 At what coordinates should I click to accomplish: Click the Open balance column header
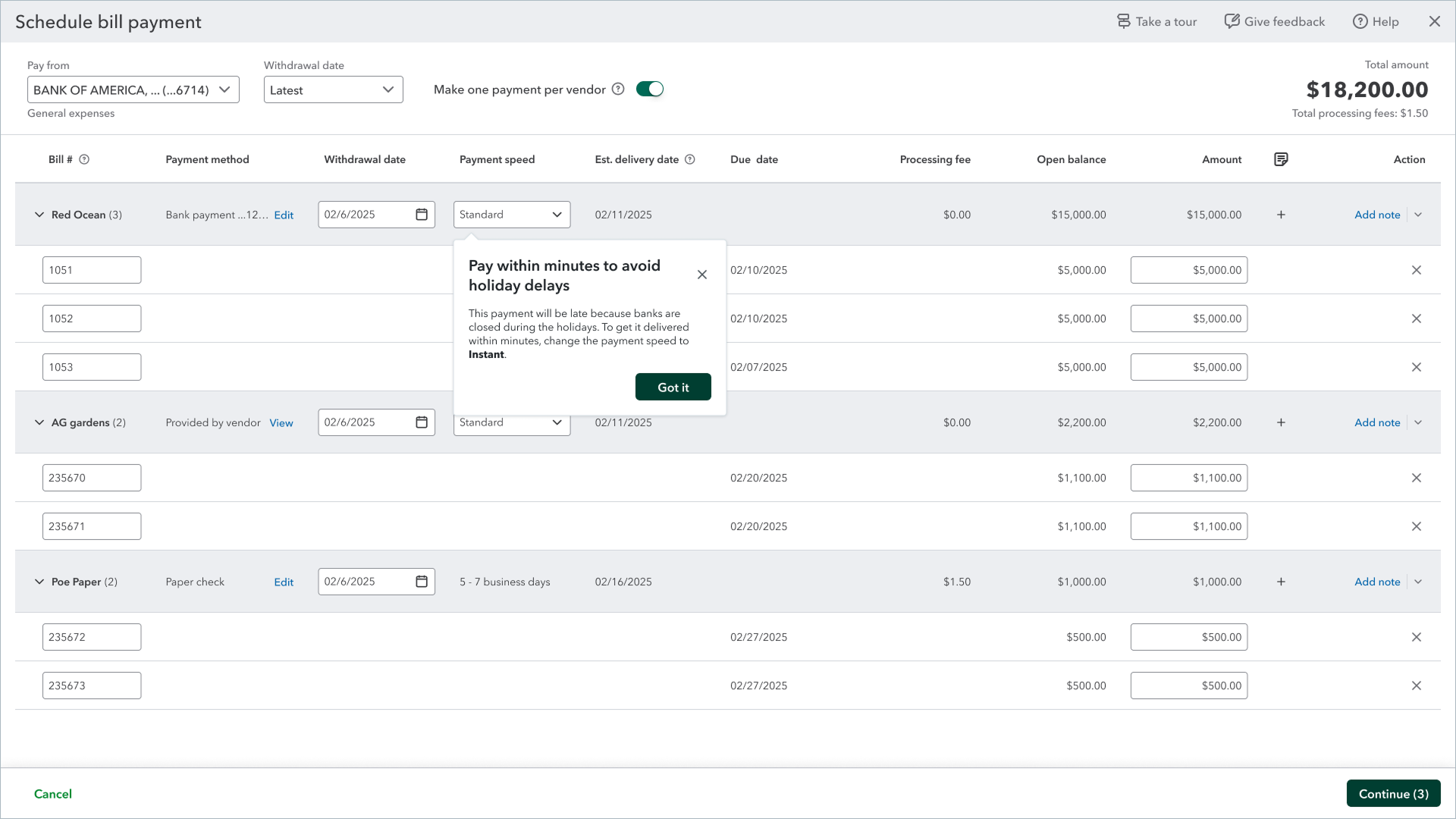pos(1071,159)
